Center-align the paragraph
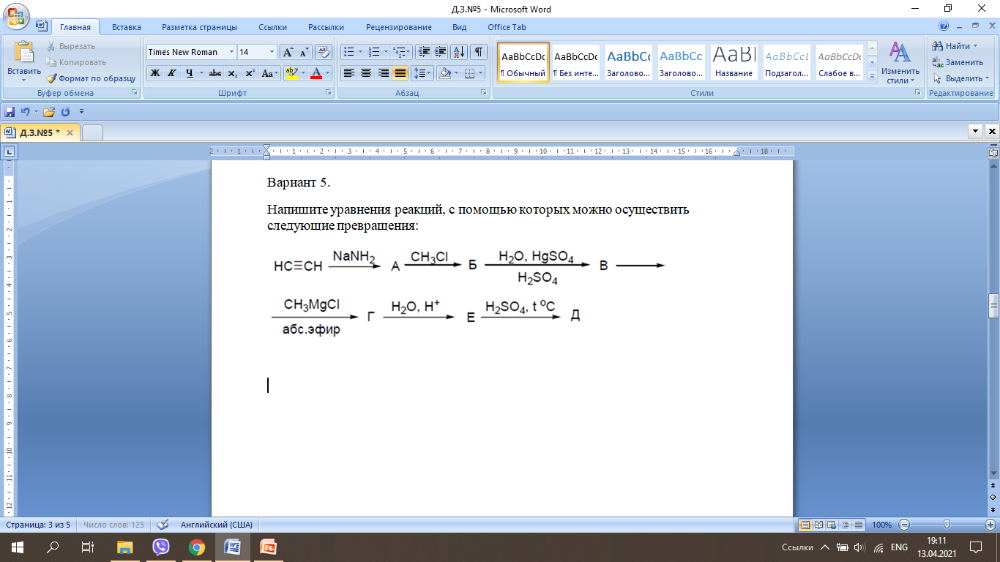 366,74
